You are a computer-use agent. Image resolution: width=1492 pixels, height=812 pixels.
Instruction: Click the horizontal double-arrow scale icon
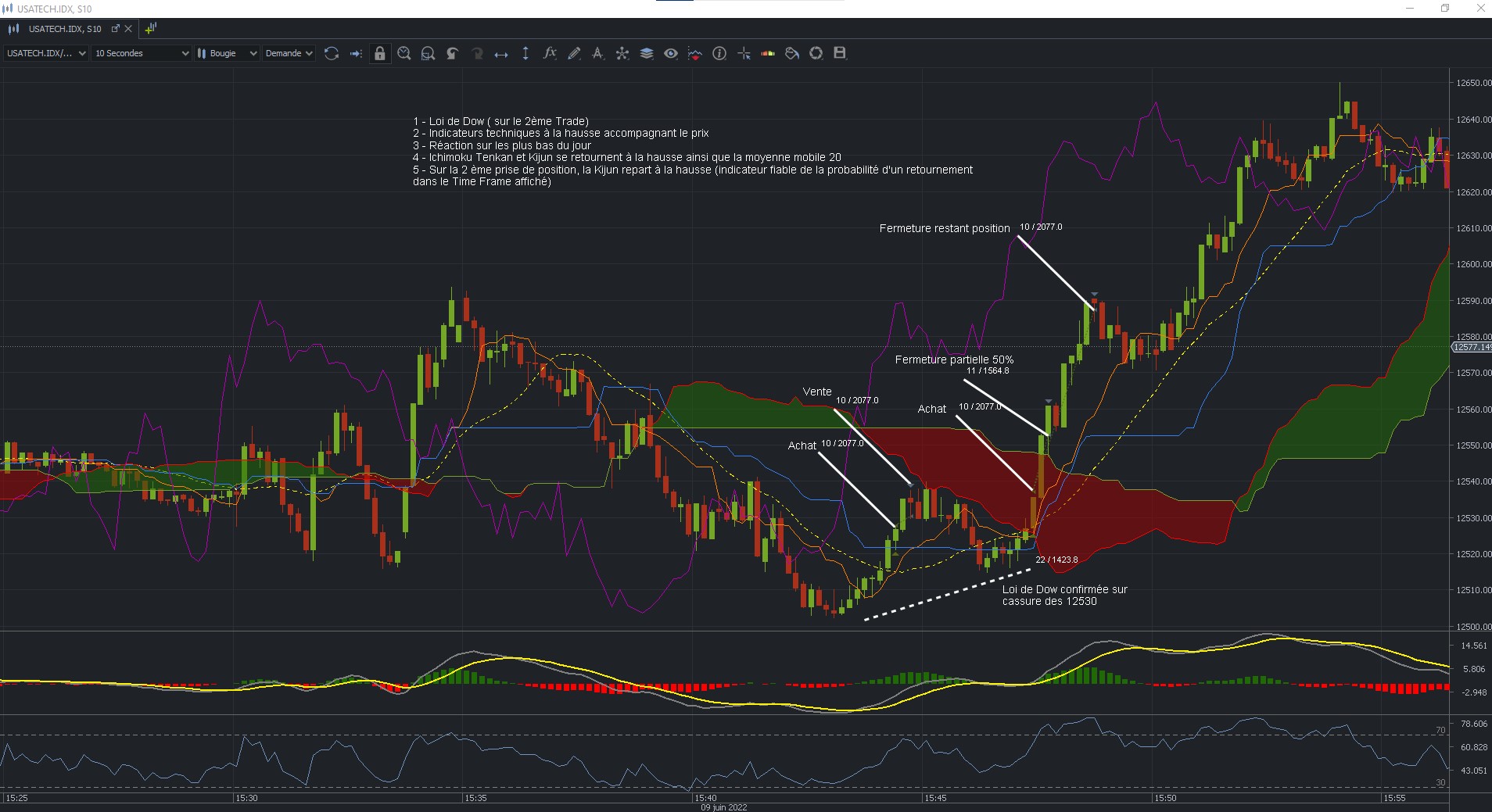click(x=501, y=54)
